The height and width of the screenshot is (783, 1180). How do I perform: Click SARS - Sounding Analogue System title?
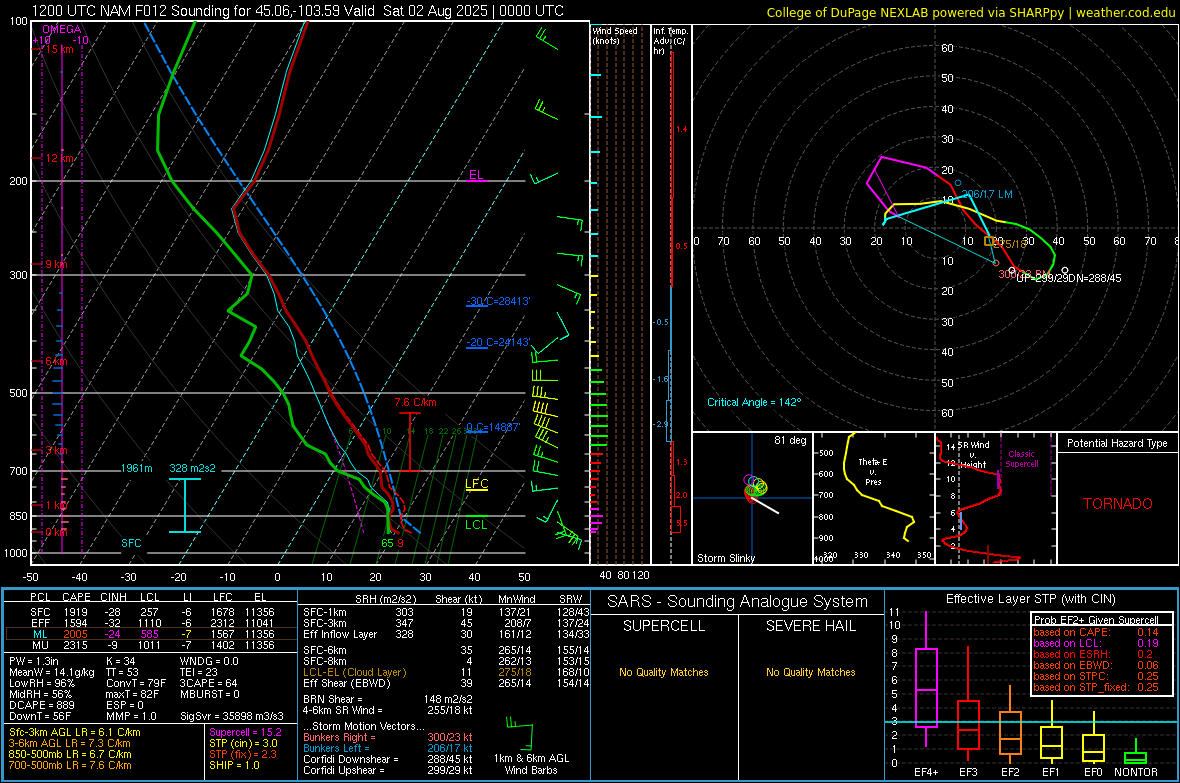(x=737, y=602)
